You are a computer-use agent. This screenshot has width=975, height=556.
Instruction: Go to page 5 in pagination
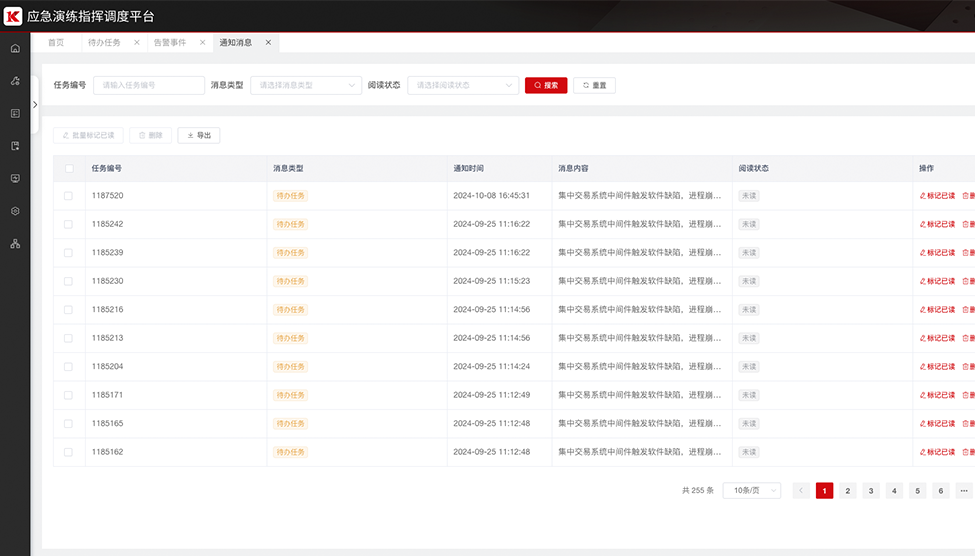point(918,491)
